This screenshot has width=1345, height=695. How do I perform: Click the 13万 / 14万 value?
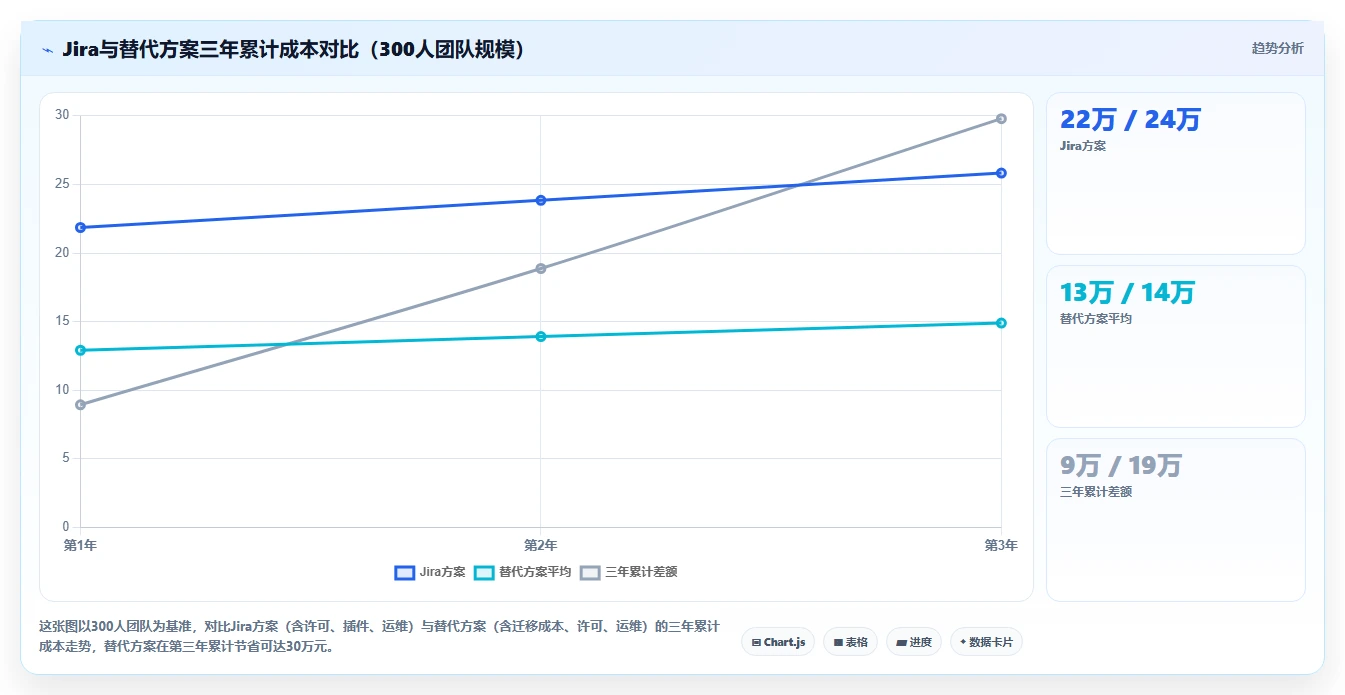click(1127, 293)
